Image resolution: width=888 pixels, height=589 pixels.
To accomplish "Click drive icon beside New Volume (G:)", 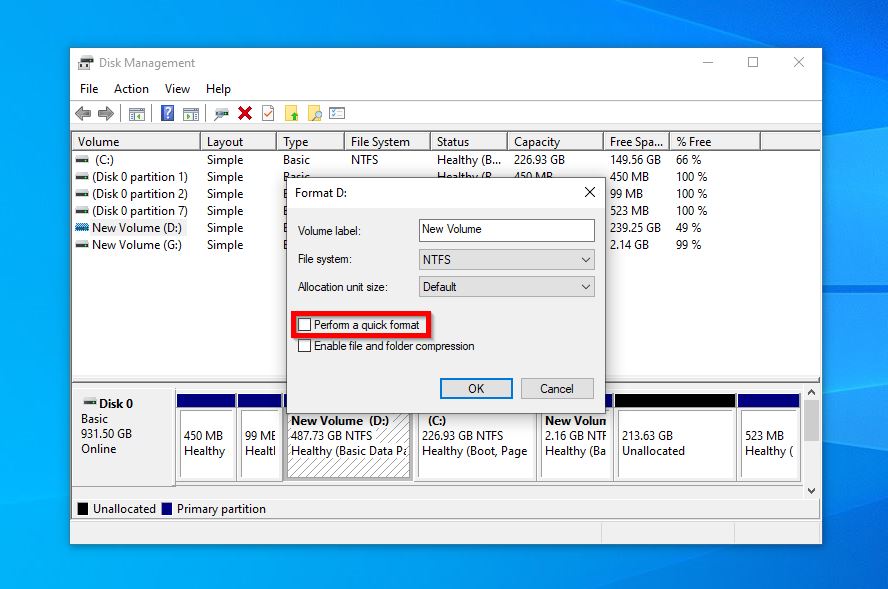I will [82, 245].
